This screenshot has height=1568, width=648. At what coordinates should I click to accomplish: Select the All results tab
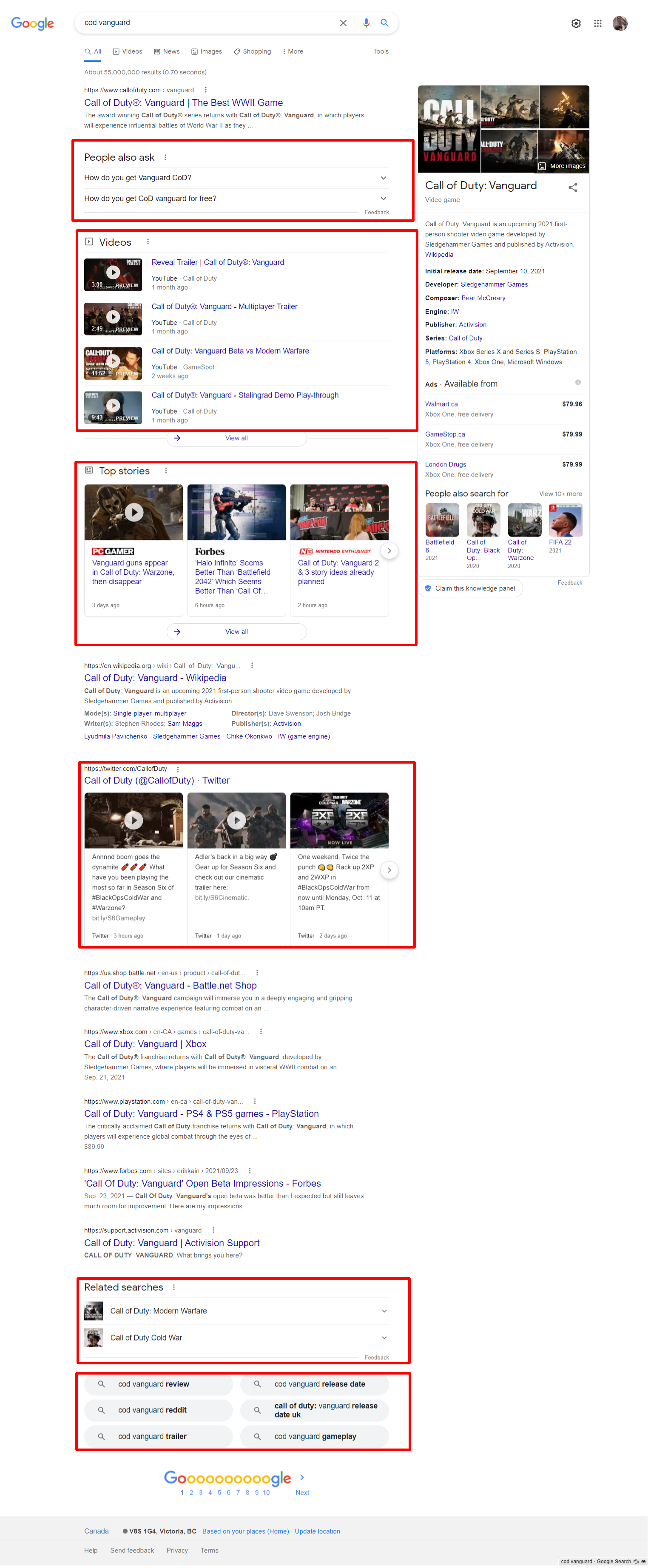[x=93, y=52]
